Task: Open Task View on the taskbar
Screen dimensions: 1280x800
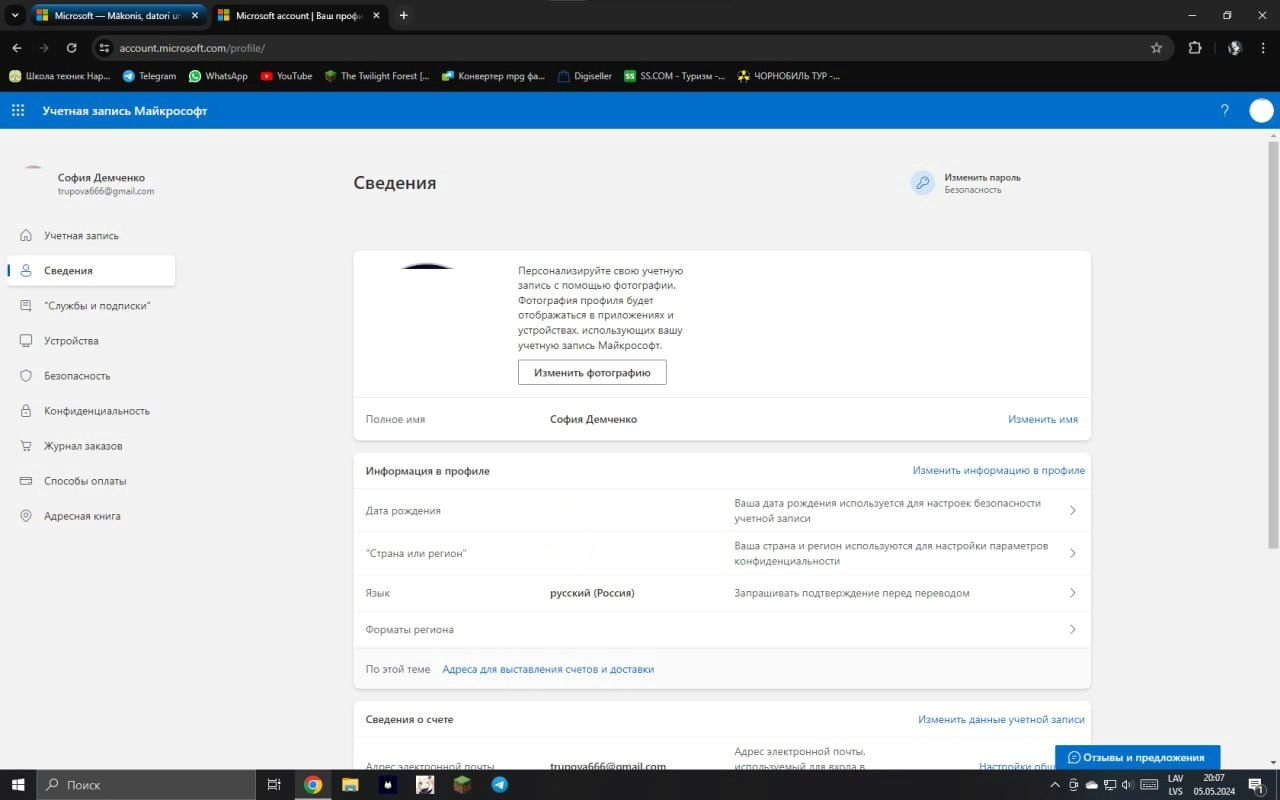Action: [274, 785]
